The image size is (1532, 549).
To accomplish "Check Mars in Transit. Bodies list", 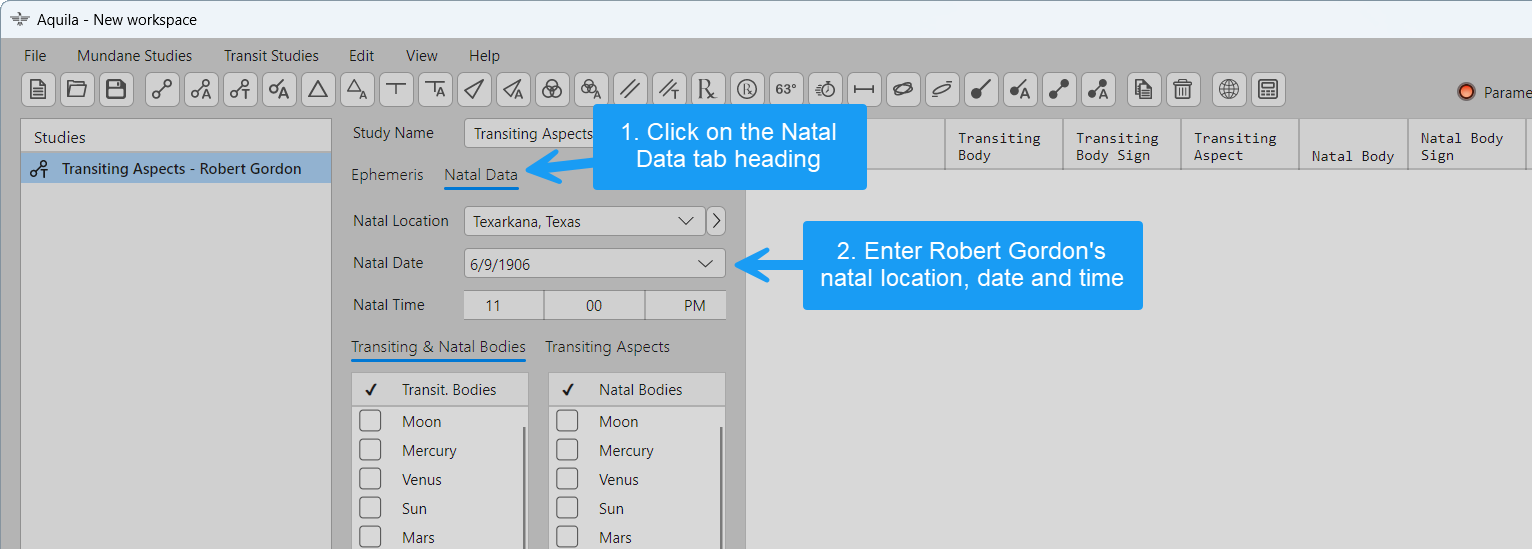I will (x=370, y=537).
